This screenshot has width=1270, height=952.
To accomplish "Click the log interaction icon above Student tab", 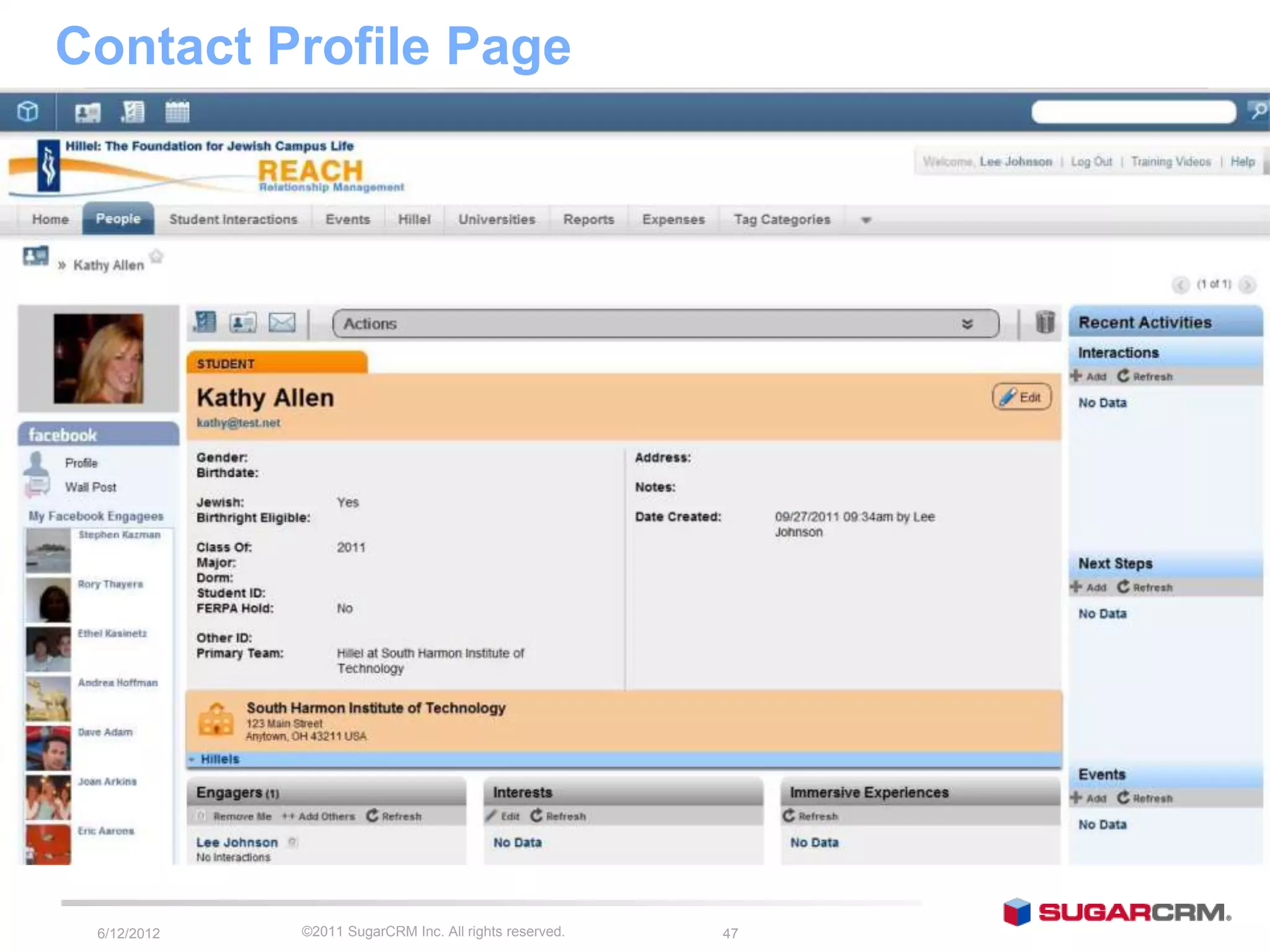I will 205,322.
